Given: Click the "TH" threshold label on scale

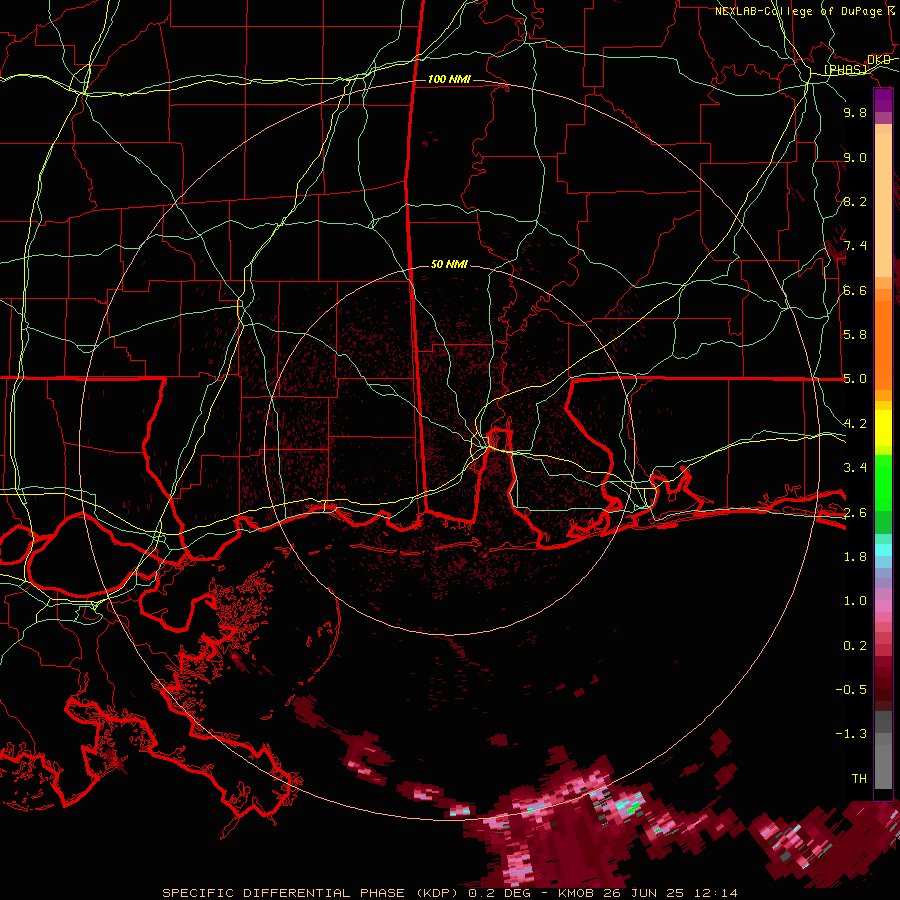Looking at the screenshot, I should pos(859,779).
